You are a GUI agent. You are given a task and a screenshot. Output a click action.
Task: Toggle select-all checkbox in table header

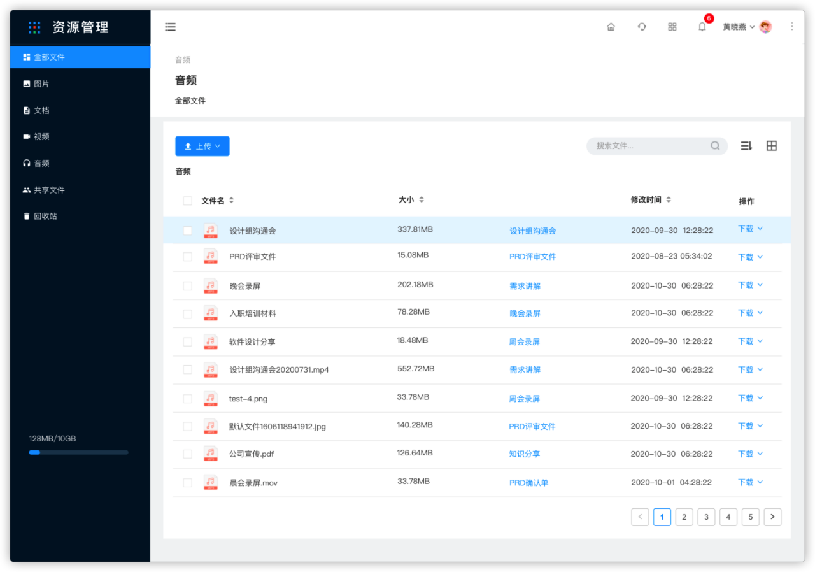pos(188,200)
